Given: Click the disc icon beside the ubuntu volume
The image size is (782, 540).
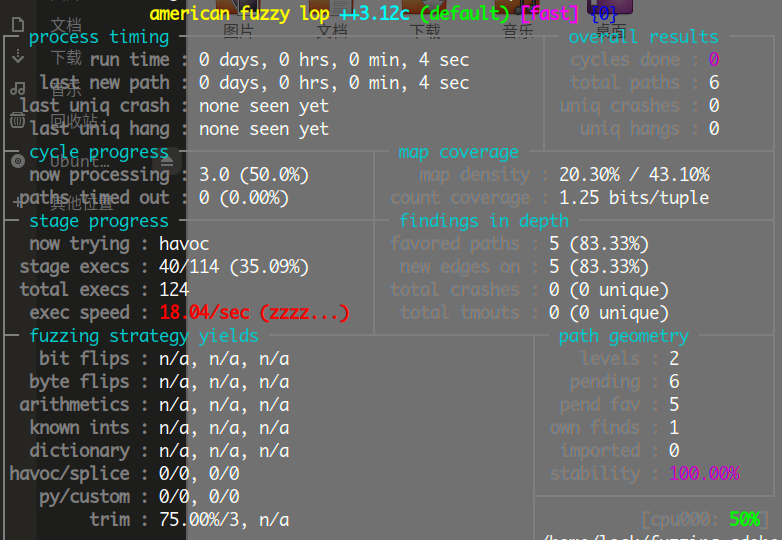Looking at the screenshot, I should 17,161.
